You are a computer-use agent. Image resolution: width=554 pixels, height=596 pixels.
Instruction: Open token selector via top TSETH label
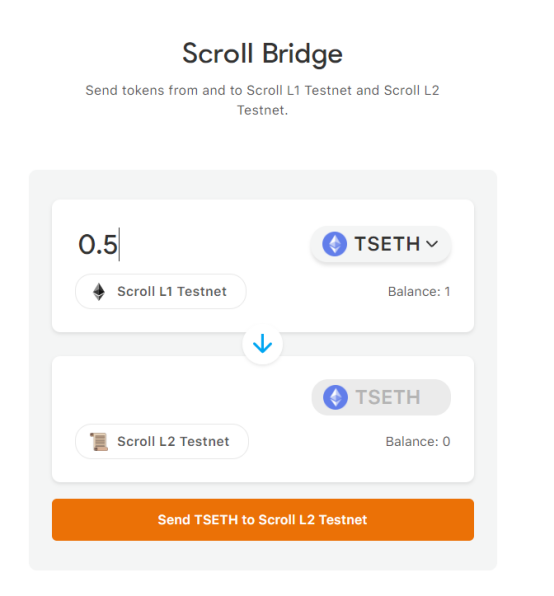pos(387,244)
